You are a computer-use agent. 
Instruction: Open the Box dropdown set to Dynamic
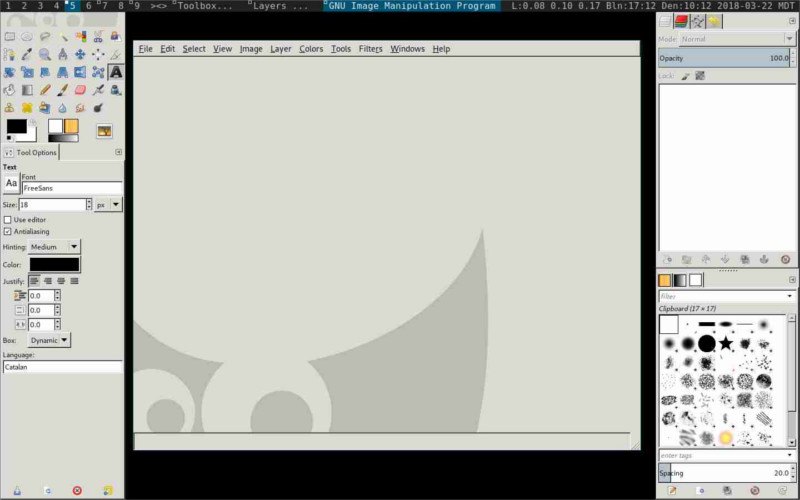point(50,340)
